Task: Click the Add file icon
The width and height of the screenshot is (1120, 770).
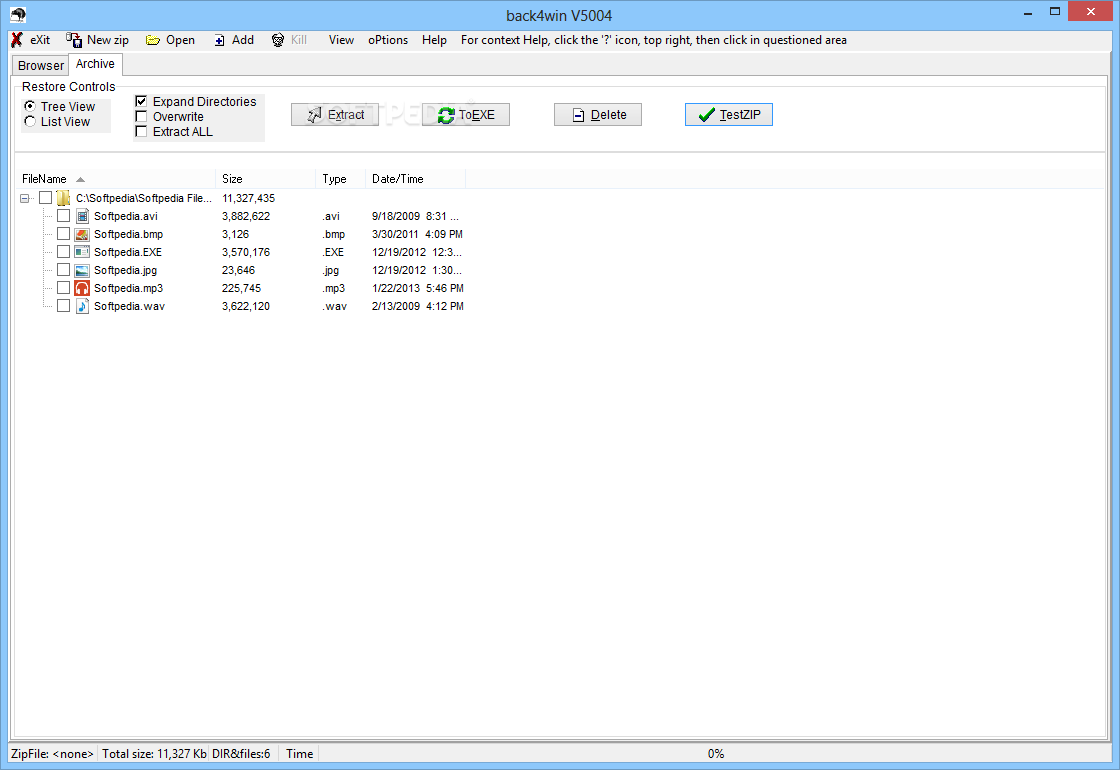Action: tap(219, 41)
